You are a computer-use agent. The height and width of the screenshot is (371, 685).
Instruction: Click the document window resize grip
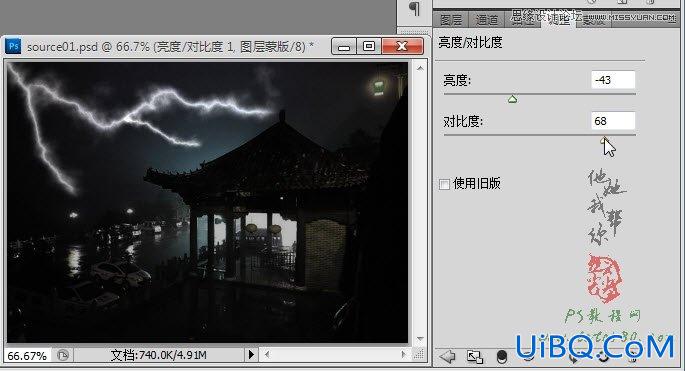419,355
